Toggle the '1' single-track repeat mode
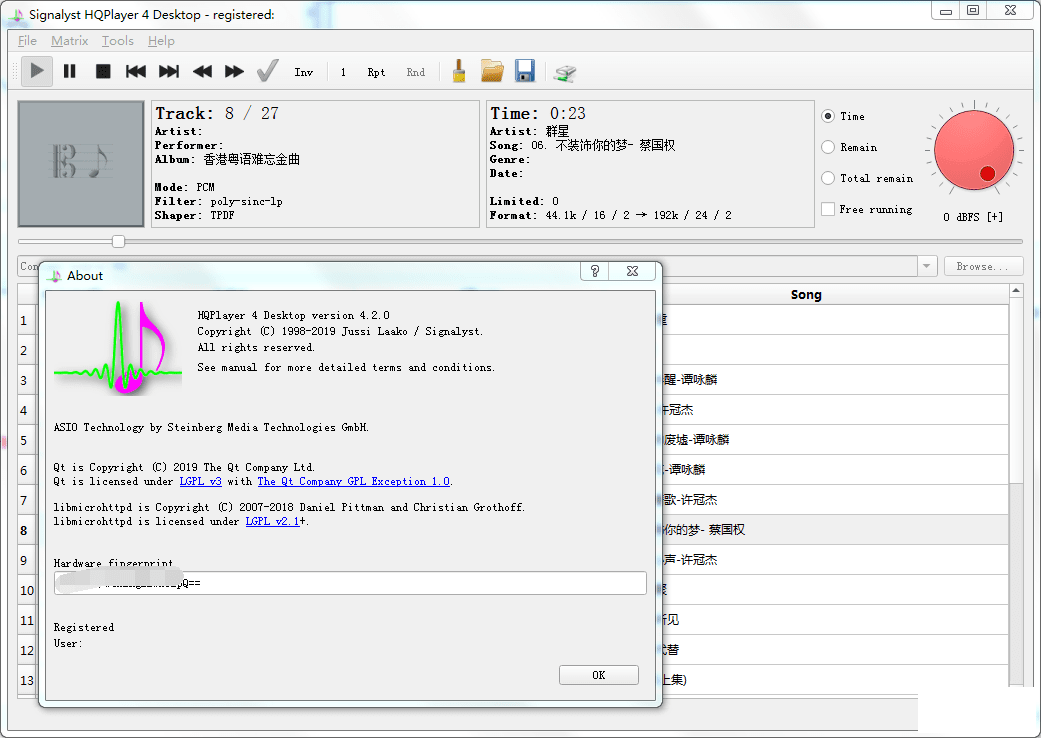The width and height of the screenshot is (1041, 738). tap(343, 72)
